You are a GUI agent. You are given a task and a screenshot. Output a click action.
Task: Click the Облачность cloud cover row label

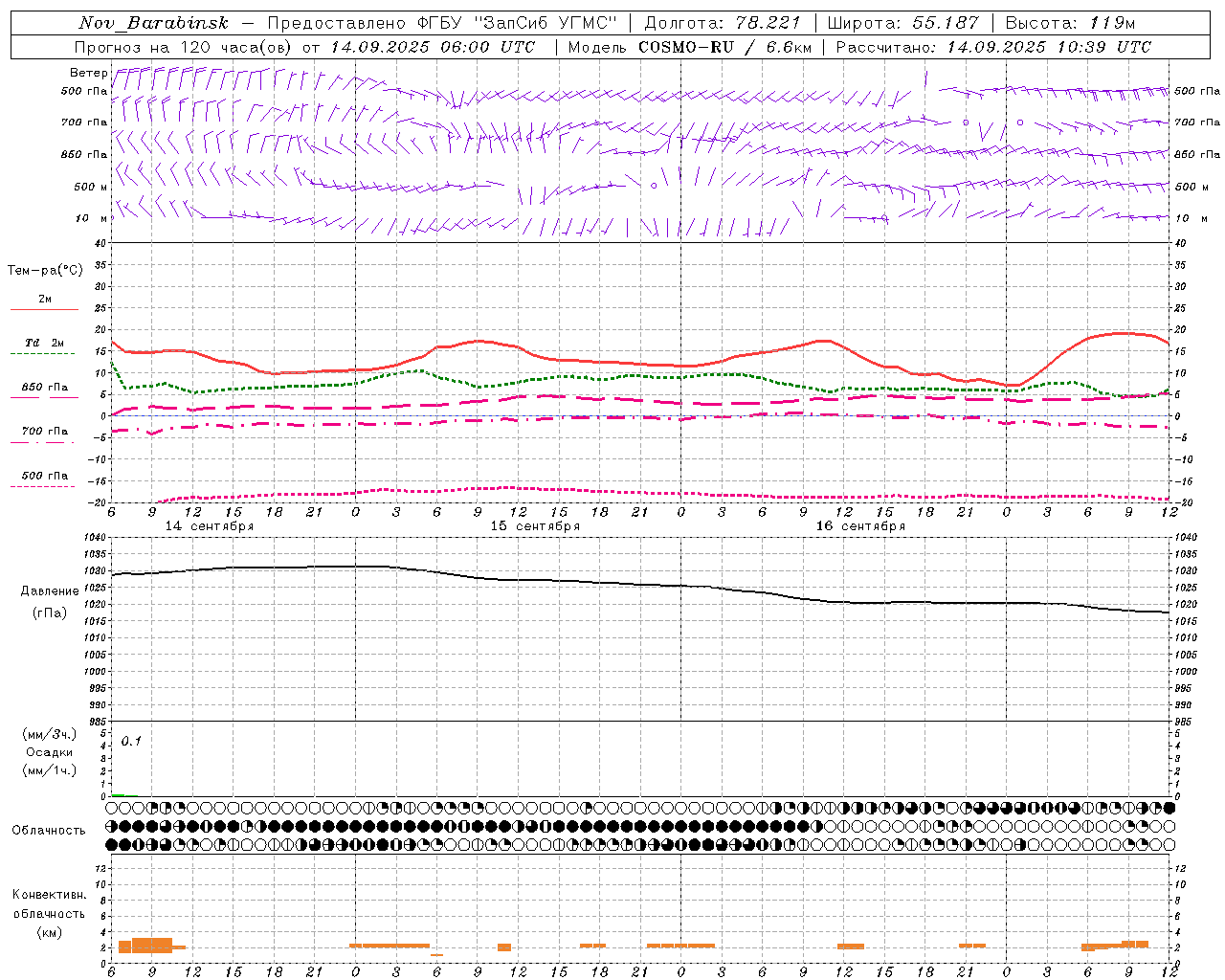49,830
